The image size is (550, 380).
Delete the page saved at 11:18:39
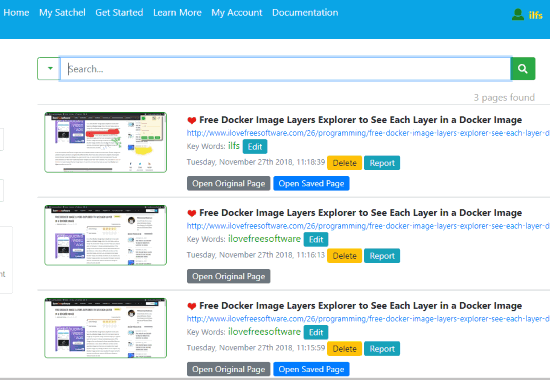pos(344,163)
